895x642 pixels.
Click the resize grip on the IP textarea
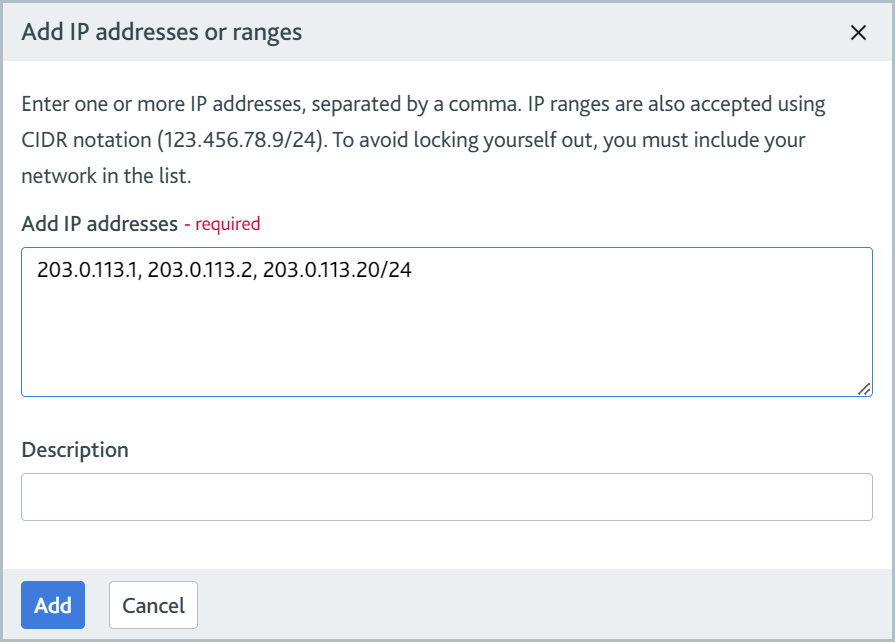[864, 392]
